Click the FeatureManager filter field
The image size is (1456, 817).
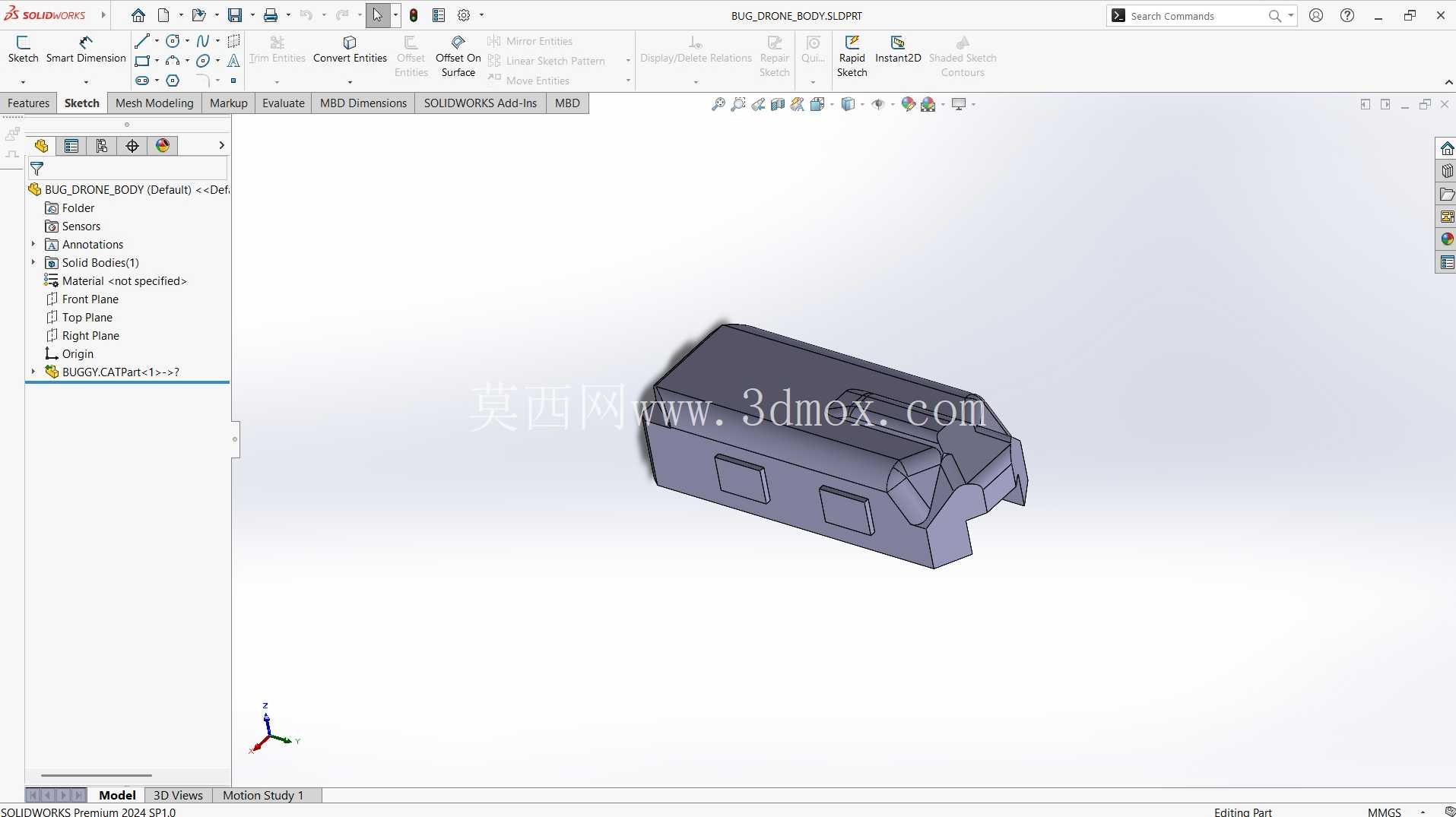(x=128, y=169)
